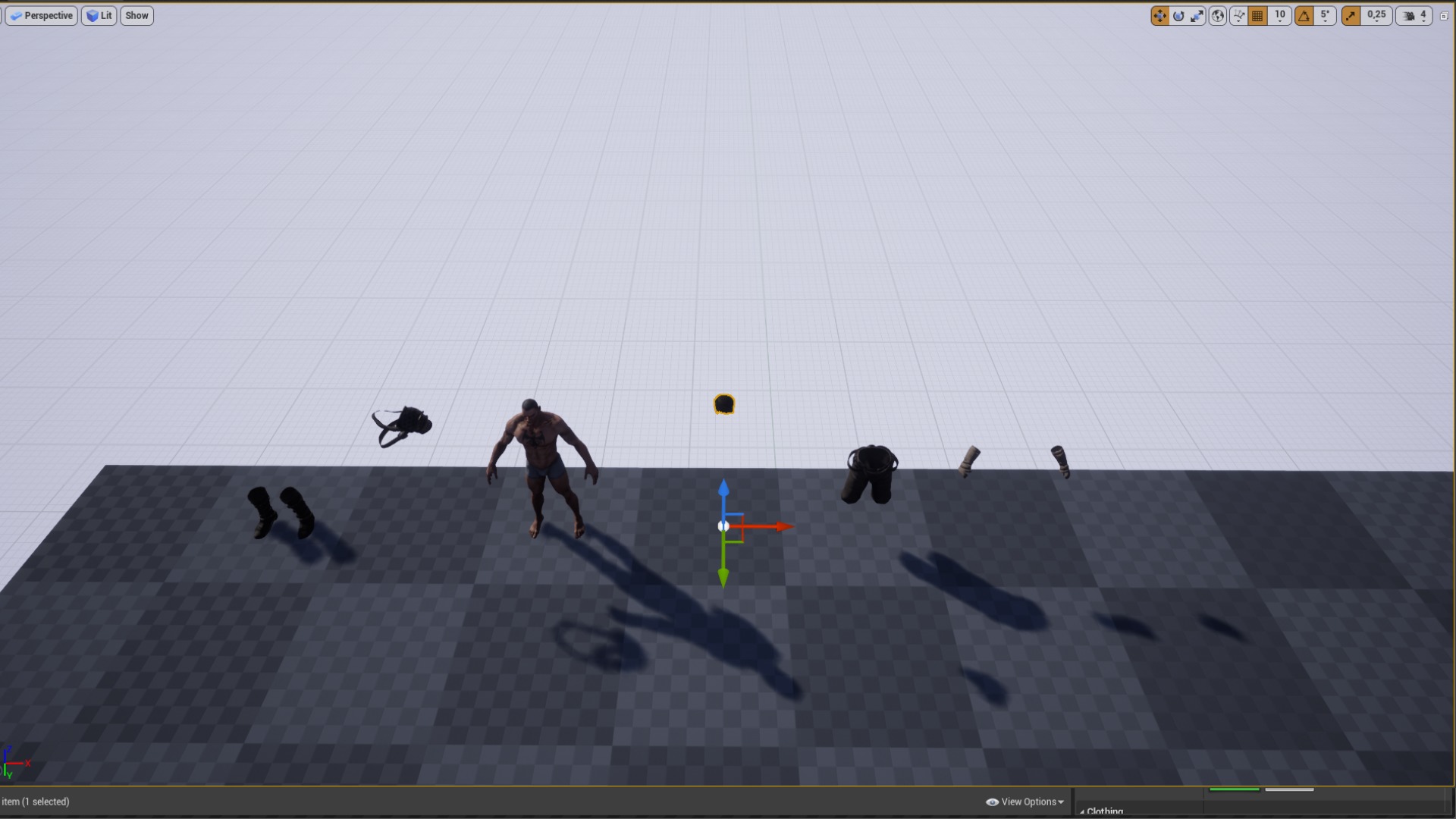Click the Show flags button

[x=136, y=16]
